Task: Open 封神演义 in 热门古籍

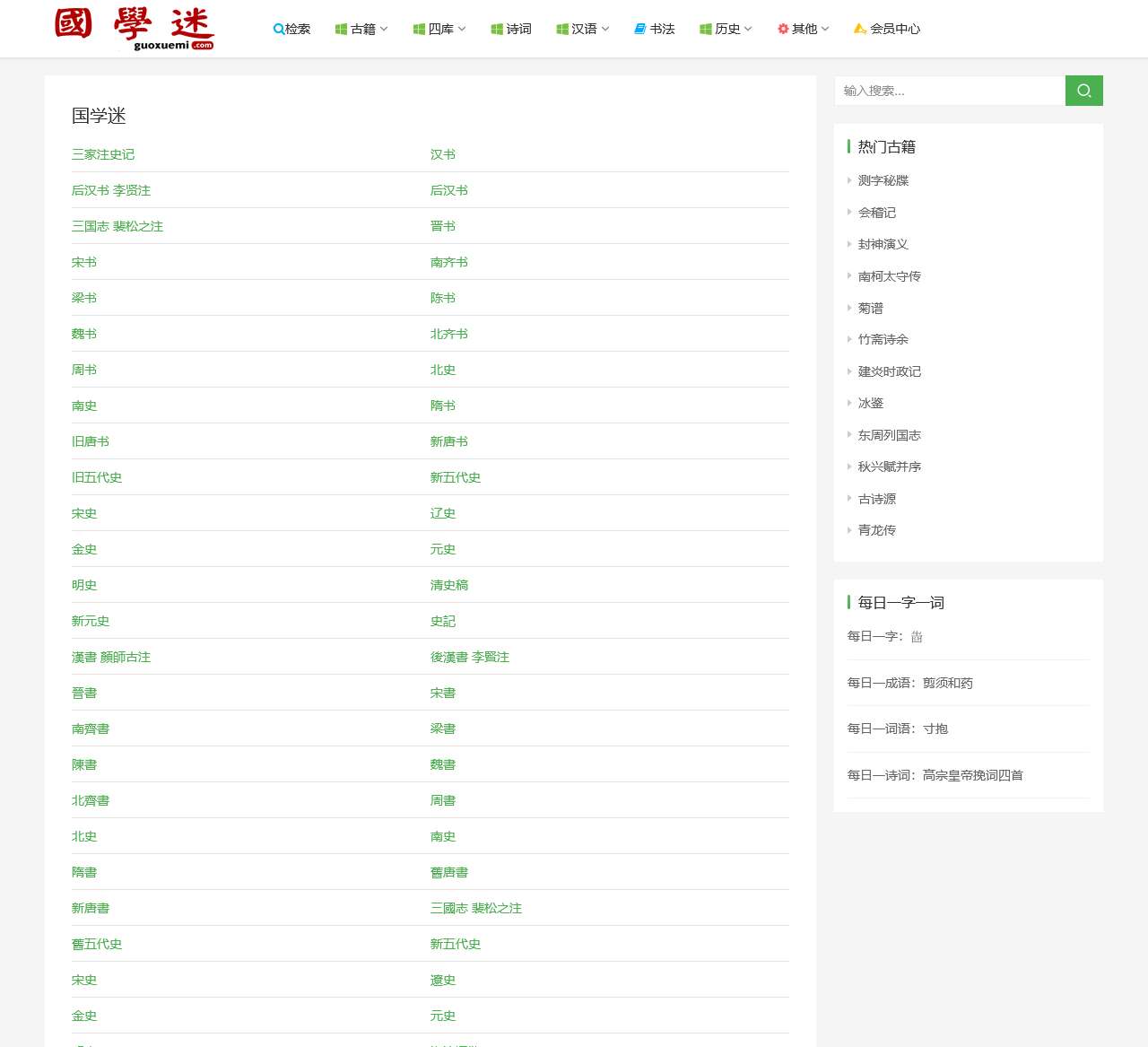Action: (x=883, y=244)
